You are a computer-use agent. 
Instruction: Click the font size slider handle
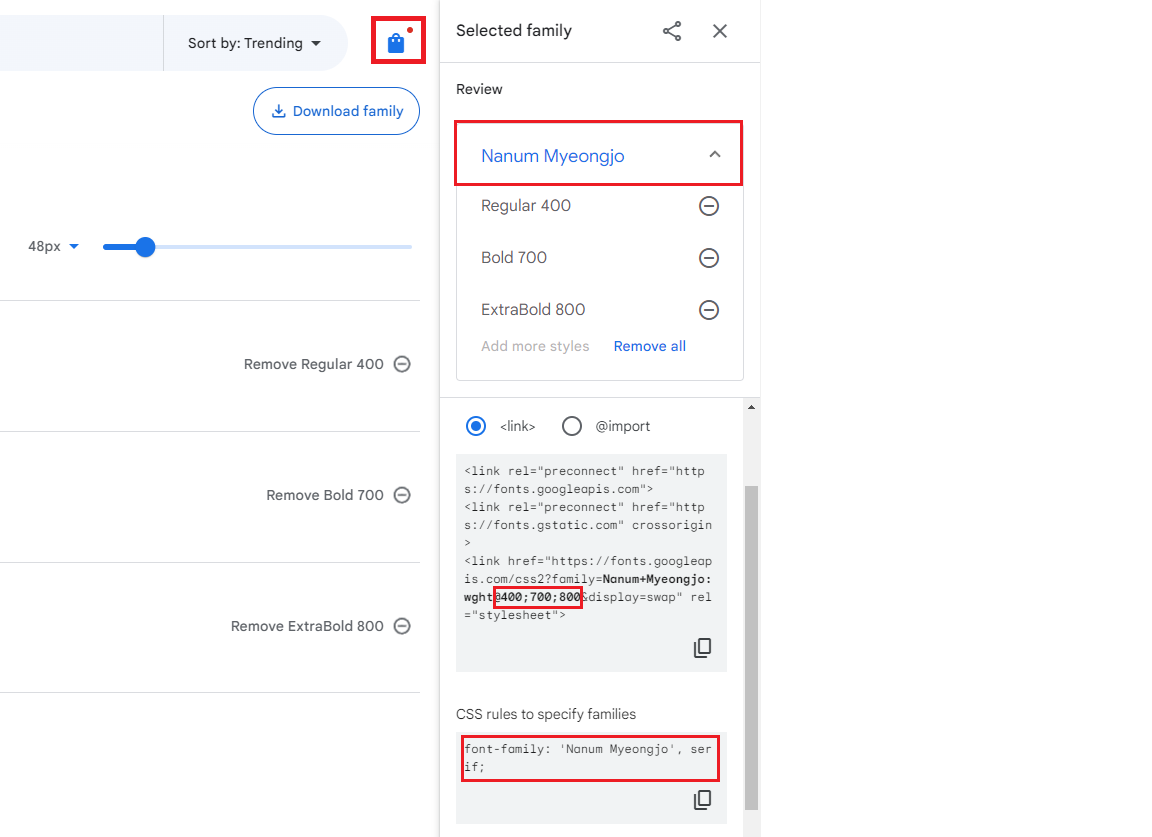coord(145,247)
